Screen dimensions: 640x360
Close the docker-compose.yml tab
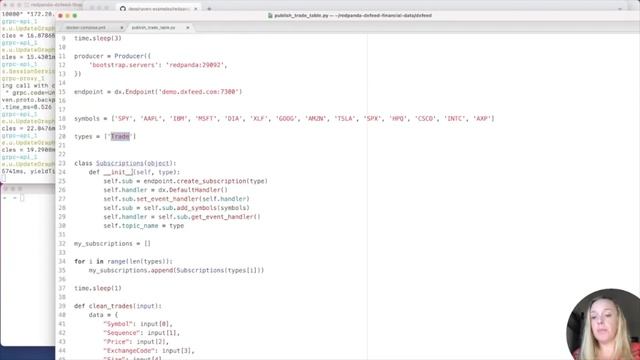click(x=122, y=28)
